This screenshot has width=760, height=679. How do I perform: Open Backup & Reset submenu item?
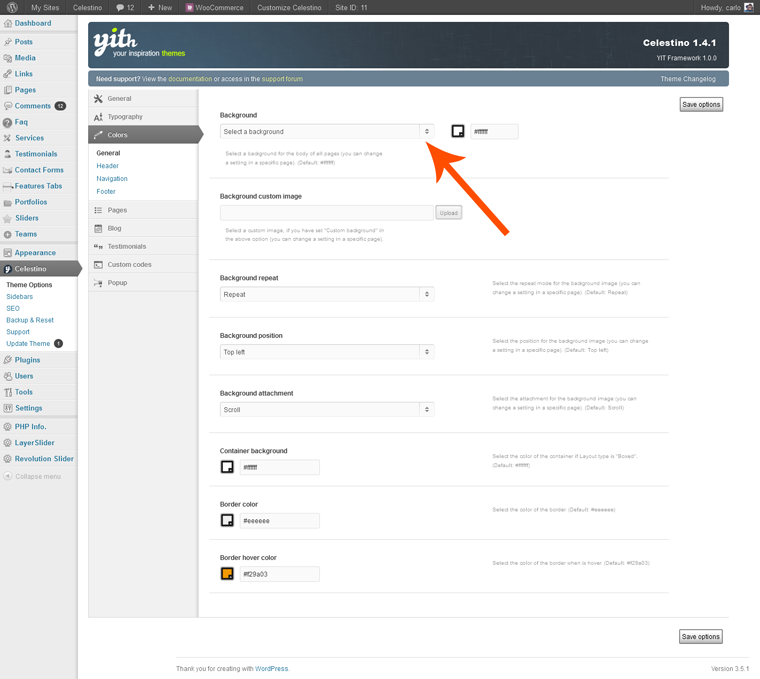(30, 320)
